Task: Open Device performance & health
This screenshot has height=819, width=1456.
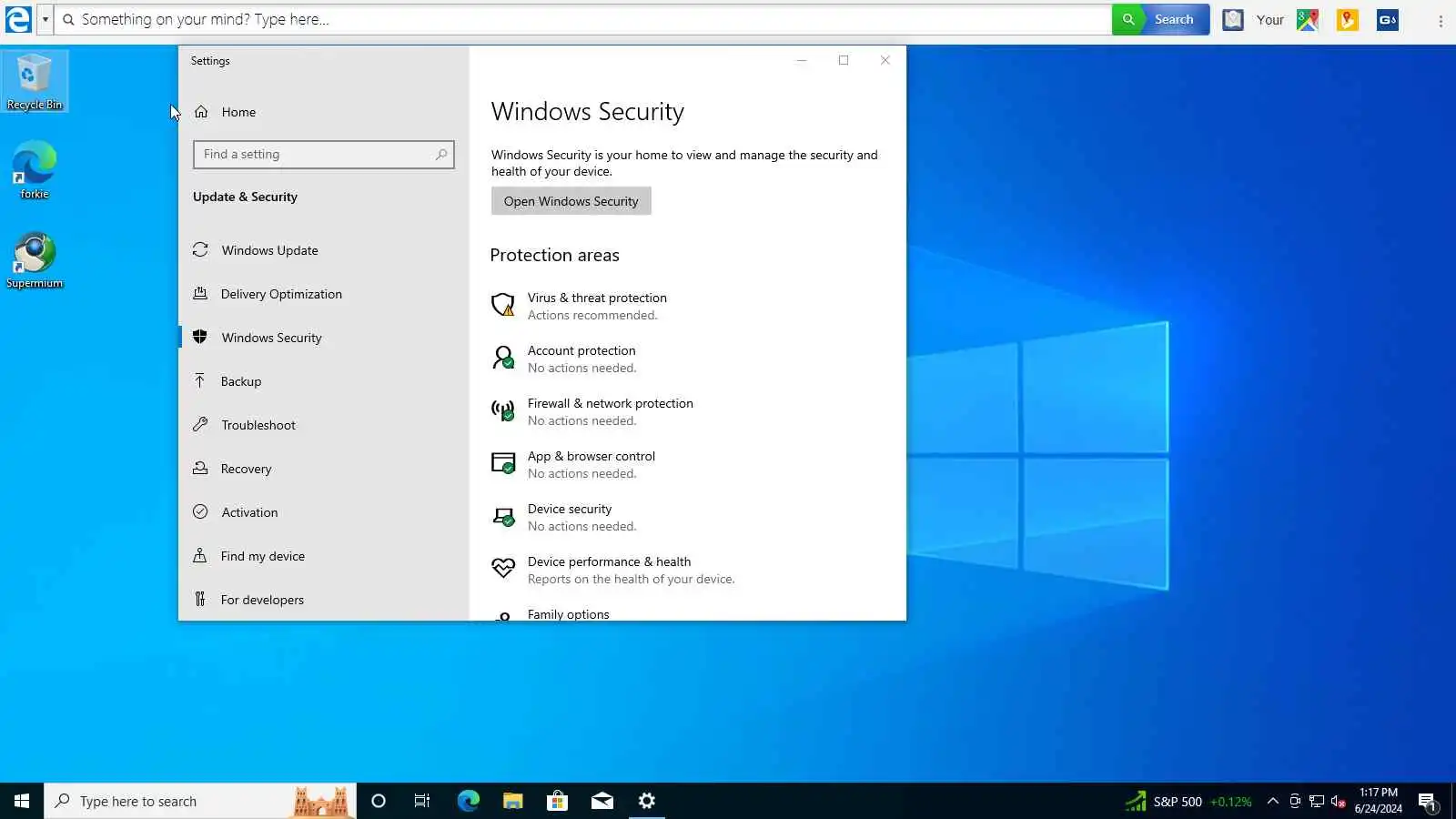Action: coord(613,570)
